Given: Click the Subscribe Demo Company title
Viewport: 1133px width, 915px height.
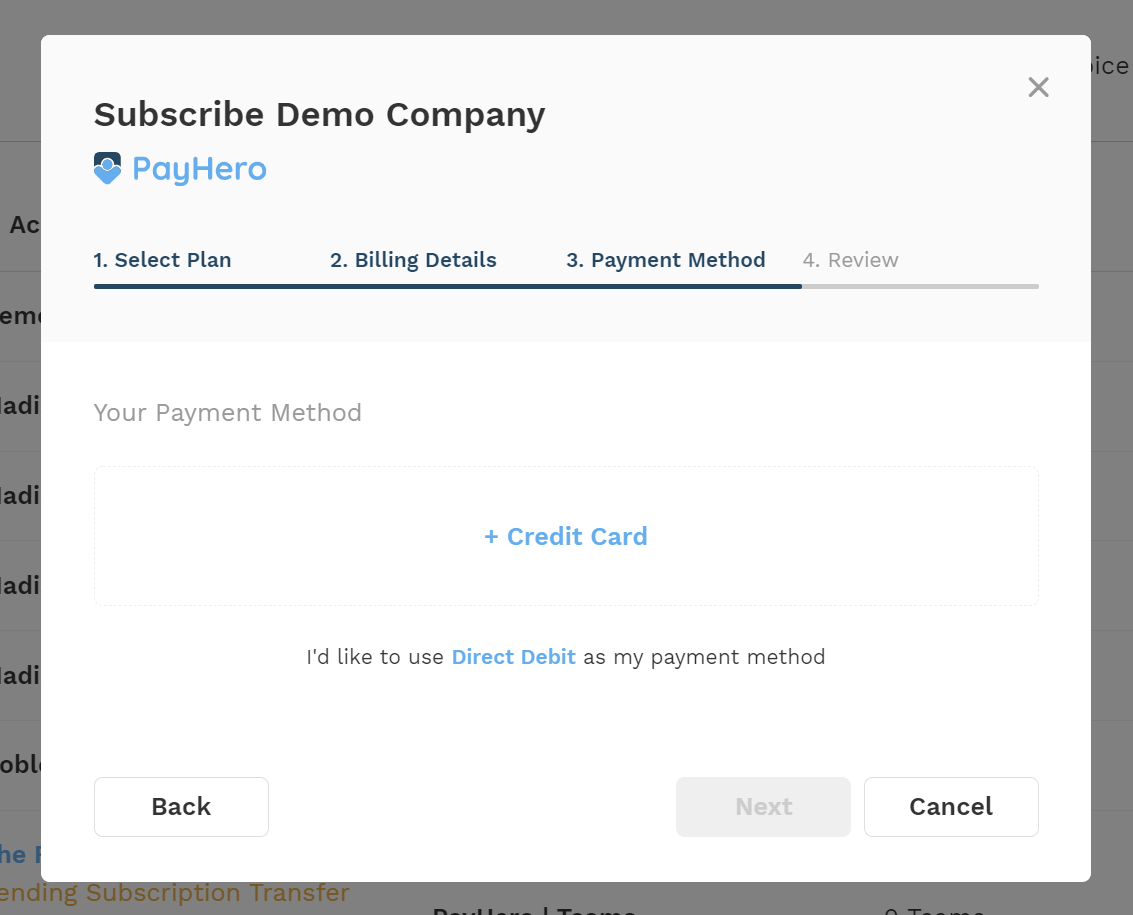Looking at the screenshot, I should (319, 114).
